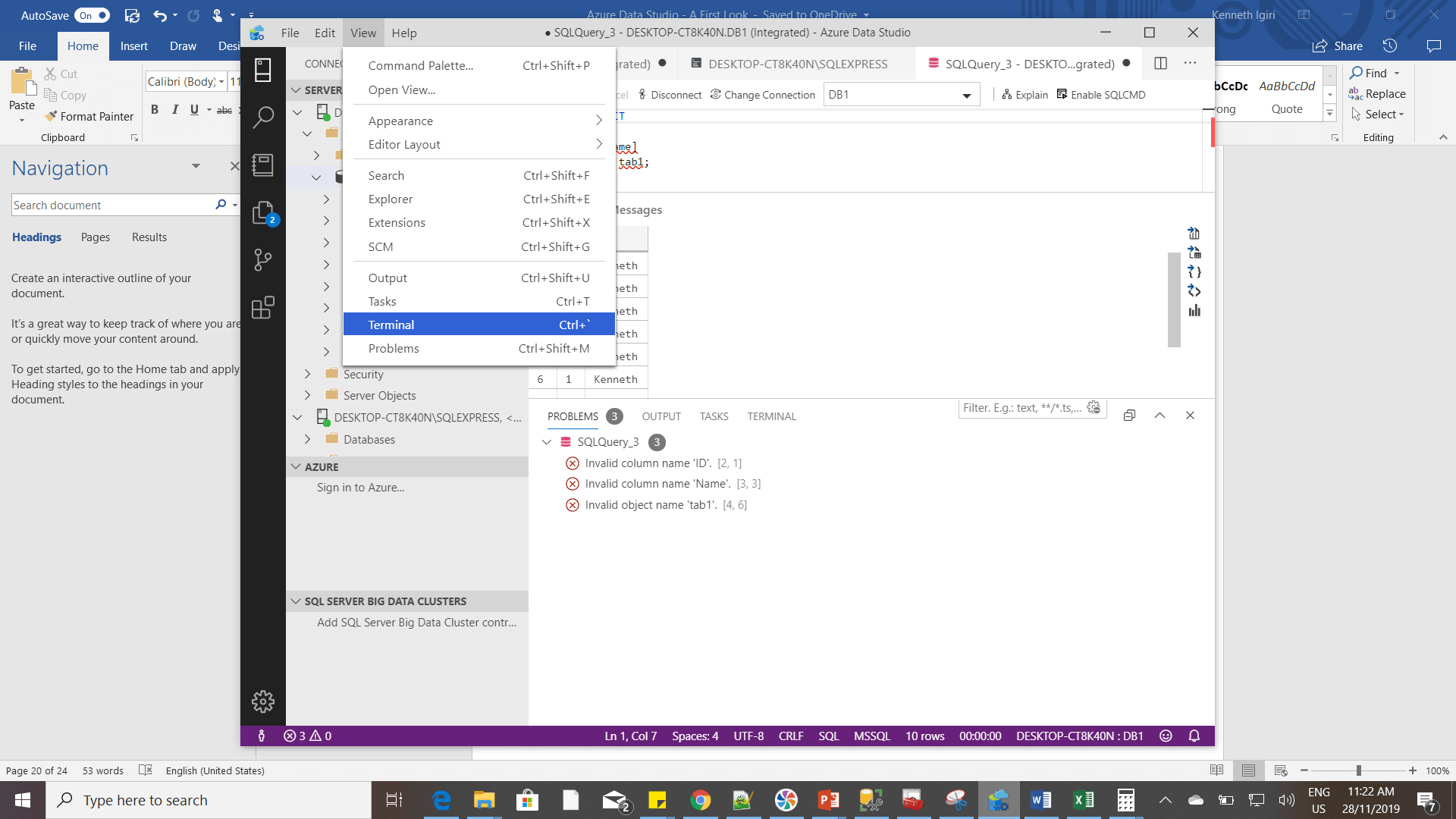
Task: Click Enable SQLCMD toggle button
Action: point(1101,95)
